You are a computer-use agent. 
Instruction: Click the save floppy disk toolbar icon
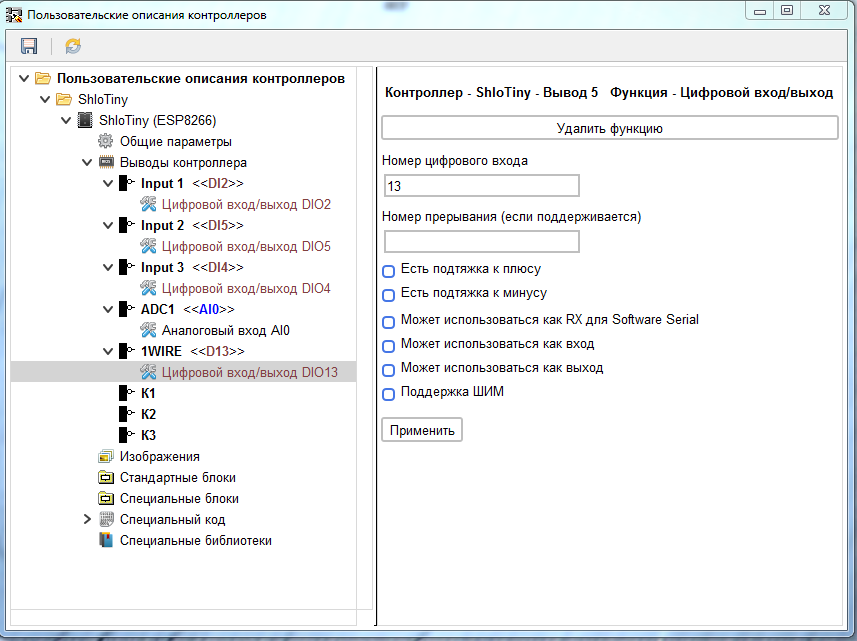pyautogui.click(x=29, y=46)
